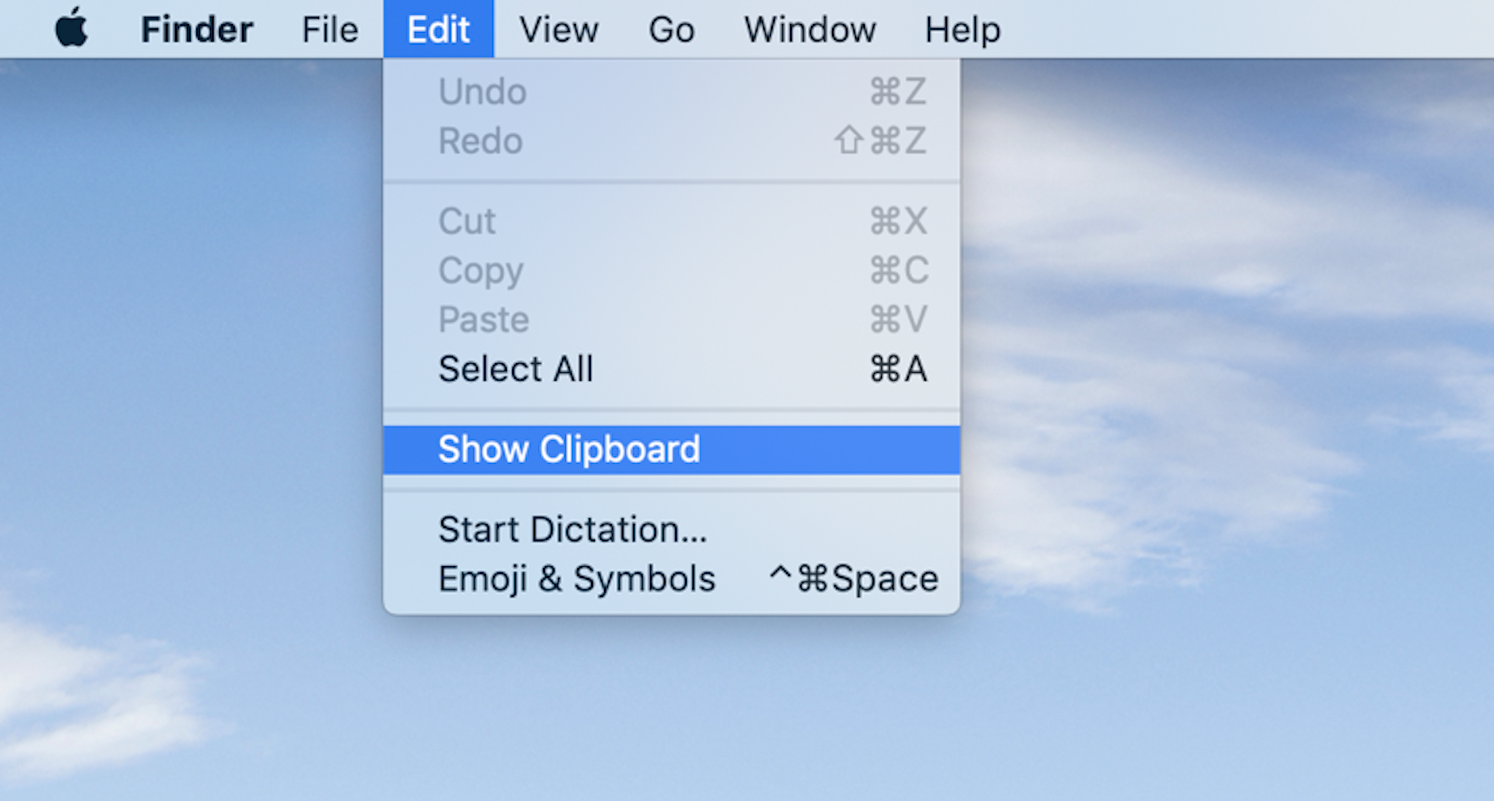Click Undo in the Edit menu
The height and width of the screenshot is (801, 1494).
[x=482, y=91]
